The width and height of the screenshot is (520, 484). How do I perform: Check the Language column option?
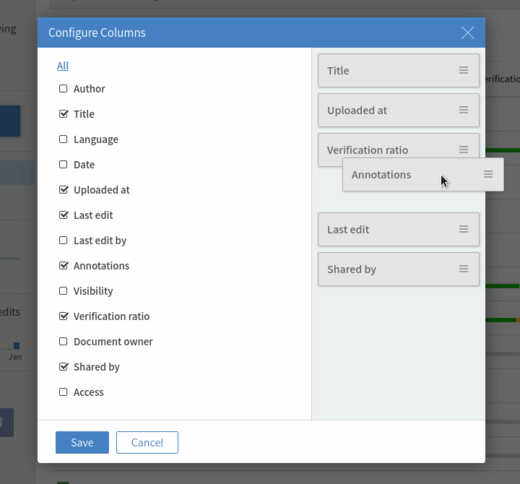(x=63, y=139)
